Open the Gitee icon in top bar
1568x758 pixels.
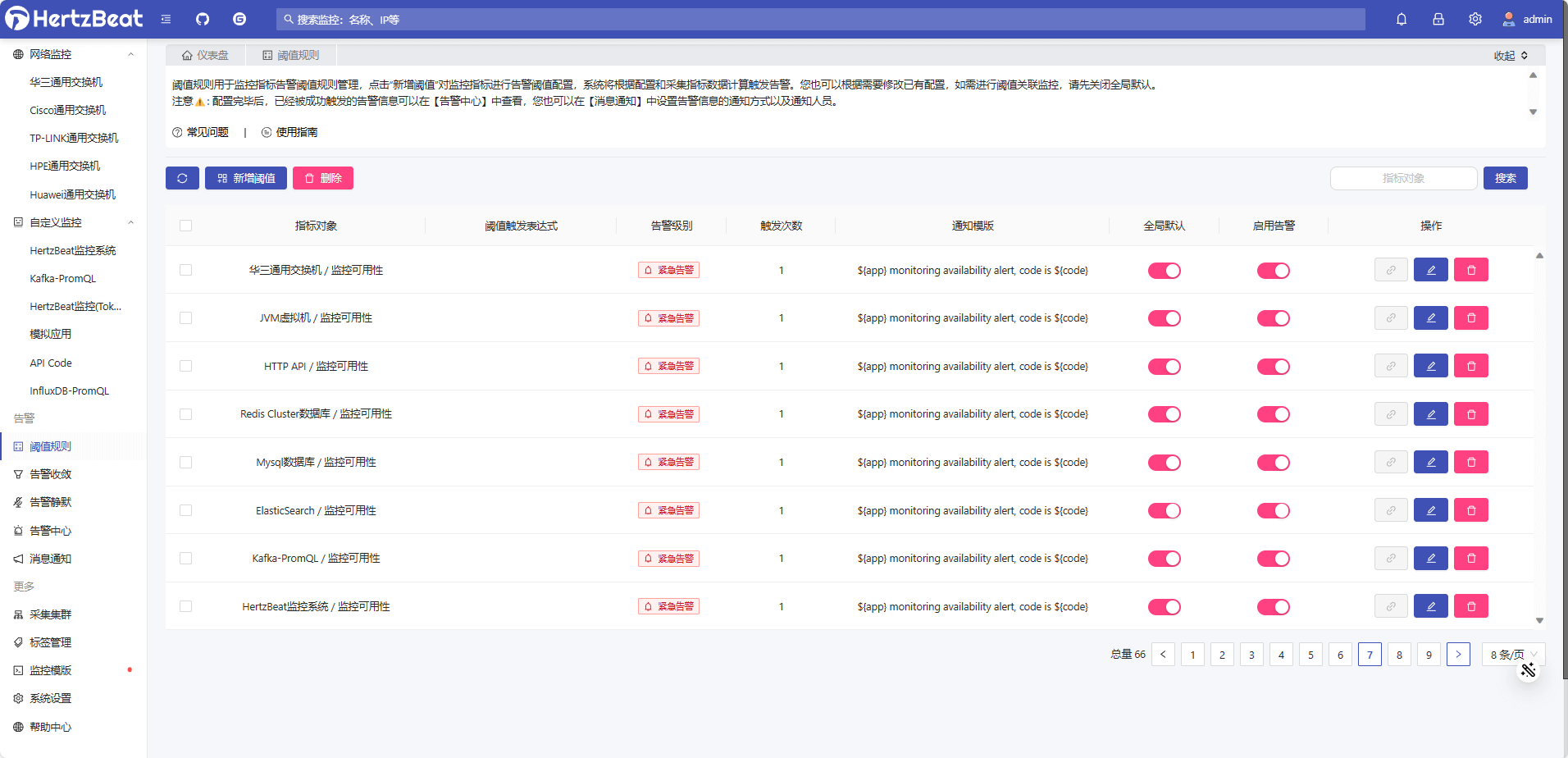(239, 18)
